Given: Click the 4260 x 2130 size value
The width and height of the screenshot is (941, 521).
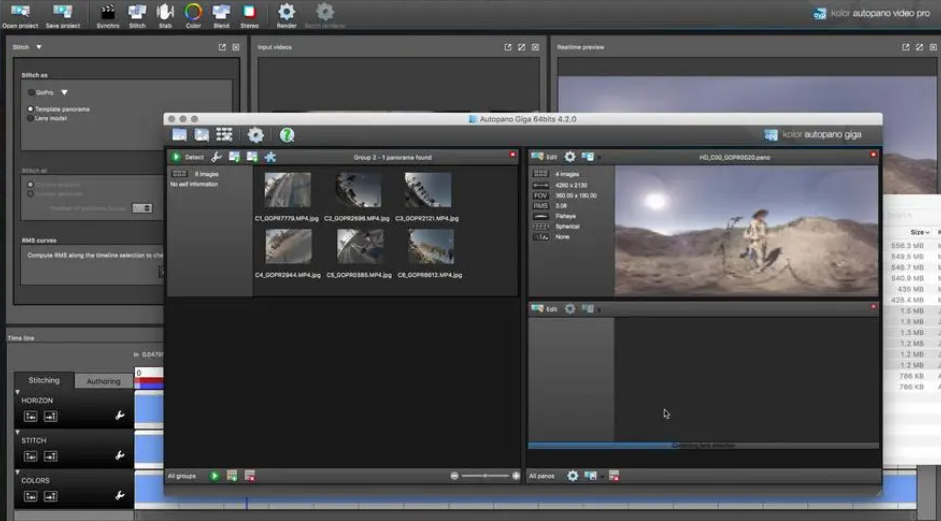Looking at the screenshot, I should [571, 185].
